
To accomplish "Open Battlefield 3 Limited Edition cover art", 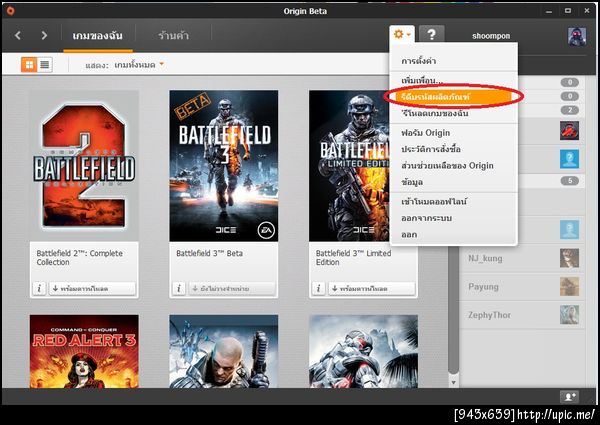I will pos(349,166).
